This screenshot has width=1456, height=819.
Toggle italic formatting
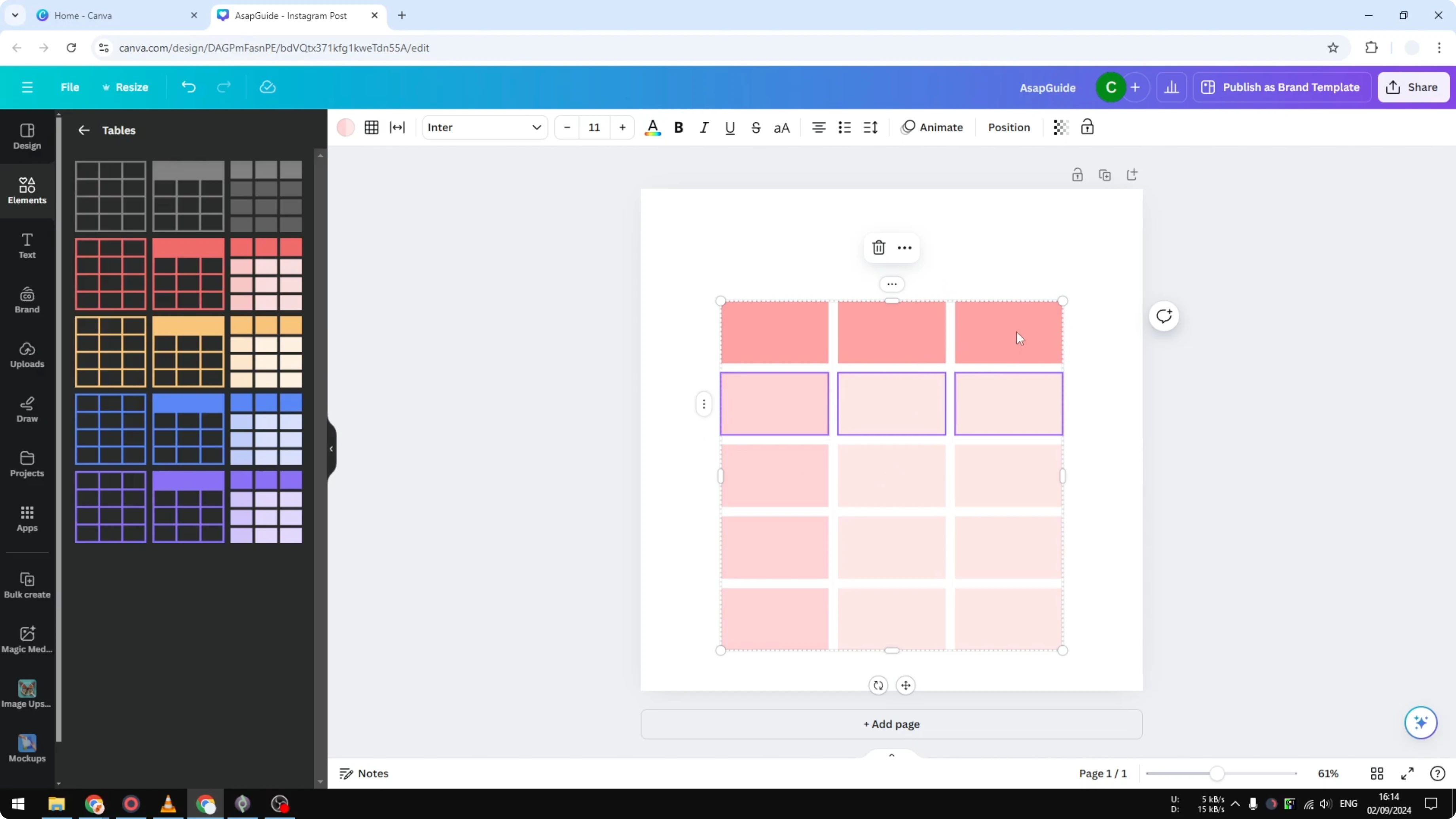click(704, 128)
